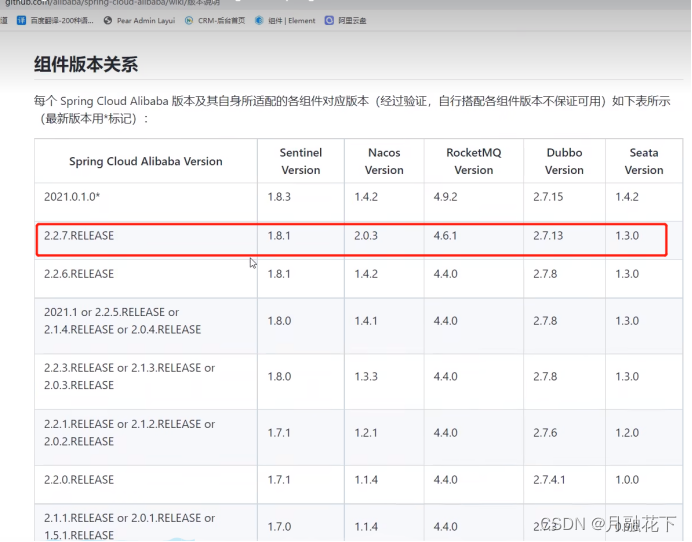The image size is (692, 542).
Task: Select the Sentinel Version column header
Action: click(301, 161)
